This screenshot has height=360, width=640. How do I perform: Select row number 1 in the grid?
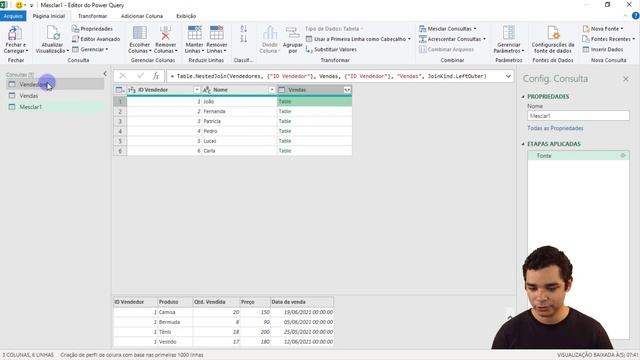(x=120, y=102)
